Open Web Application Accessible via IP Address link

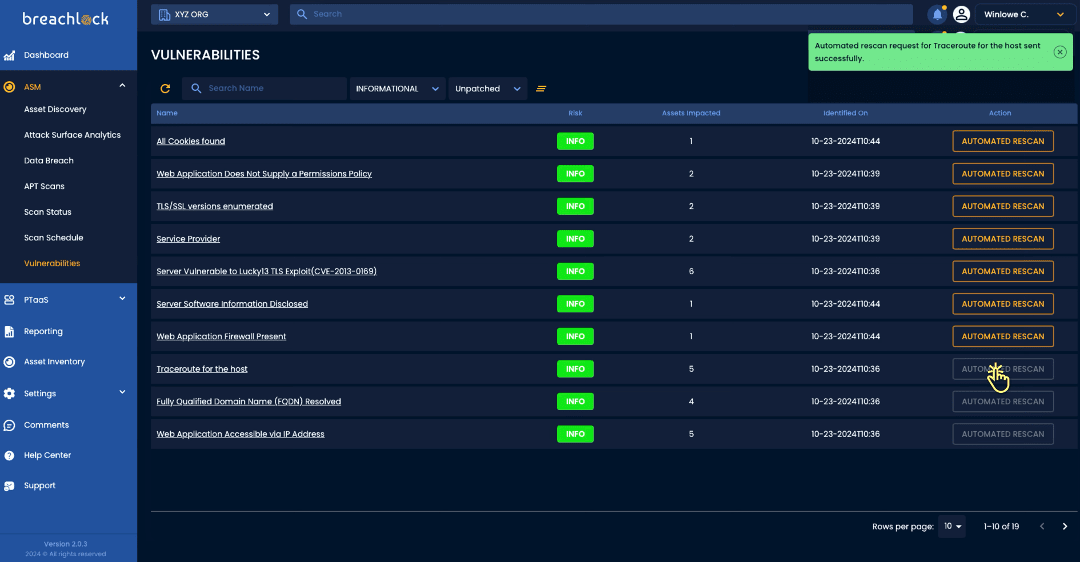[240, 434]
